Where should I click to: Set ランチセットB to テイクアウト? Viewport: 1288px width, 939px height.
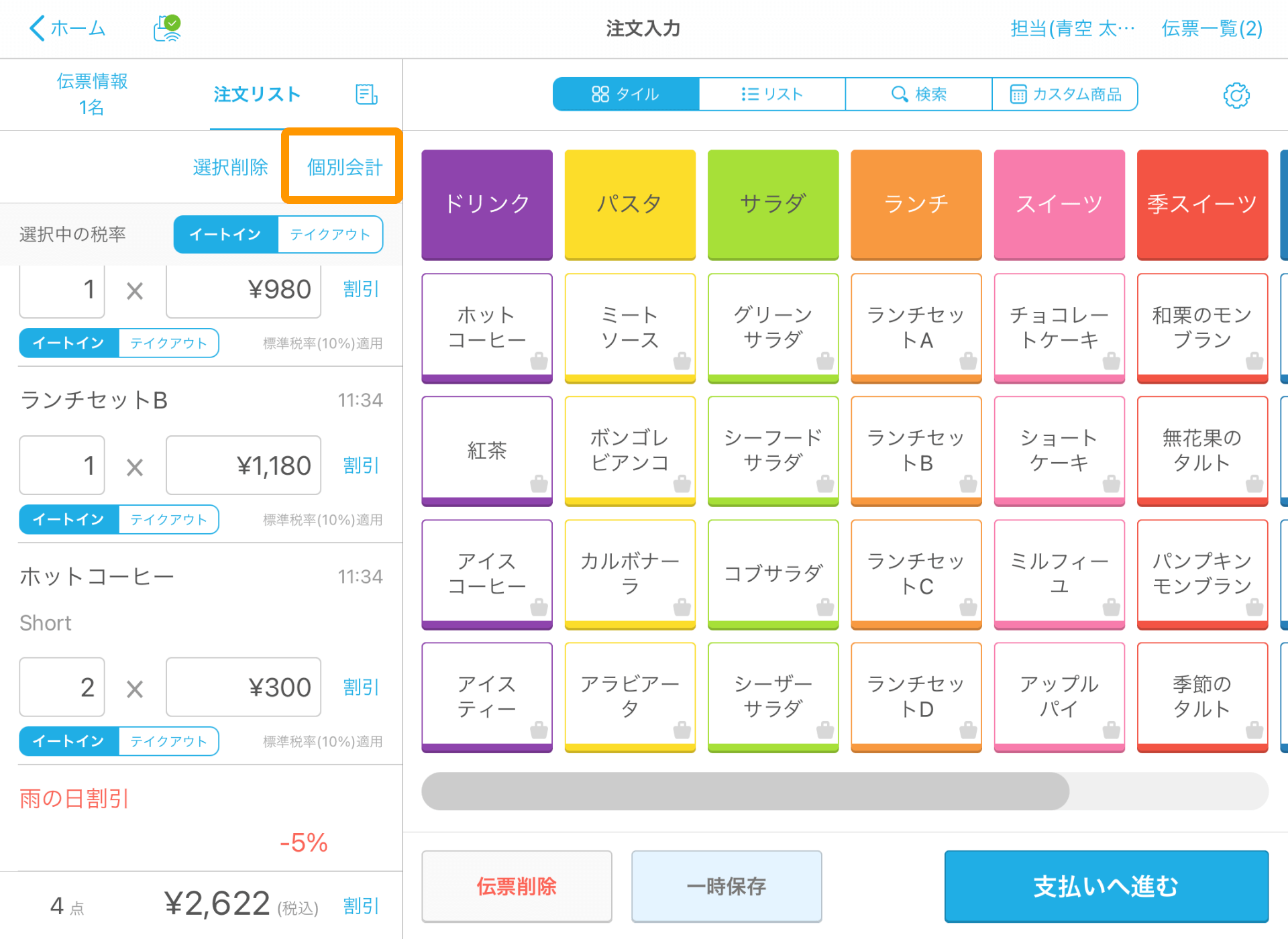click(x=168, y=519)
